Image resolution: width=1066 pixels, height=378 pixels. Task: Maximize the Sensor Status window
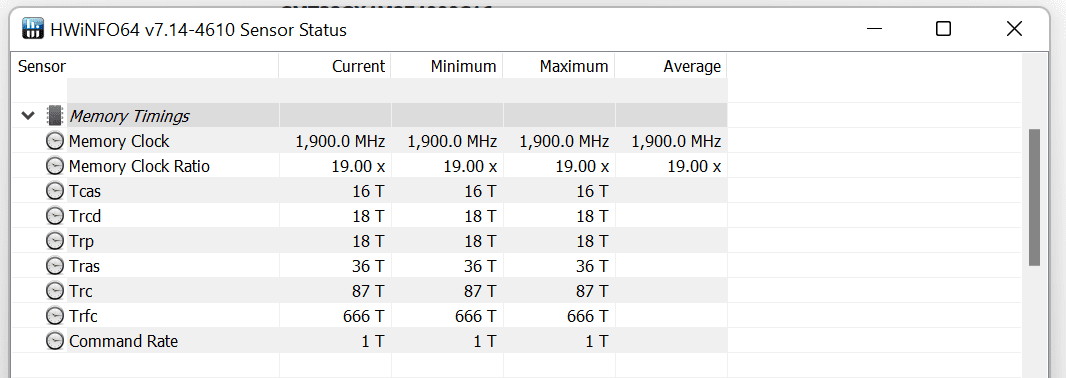[x=943, y=29]
